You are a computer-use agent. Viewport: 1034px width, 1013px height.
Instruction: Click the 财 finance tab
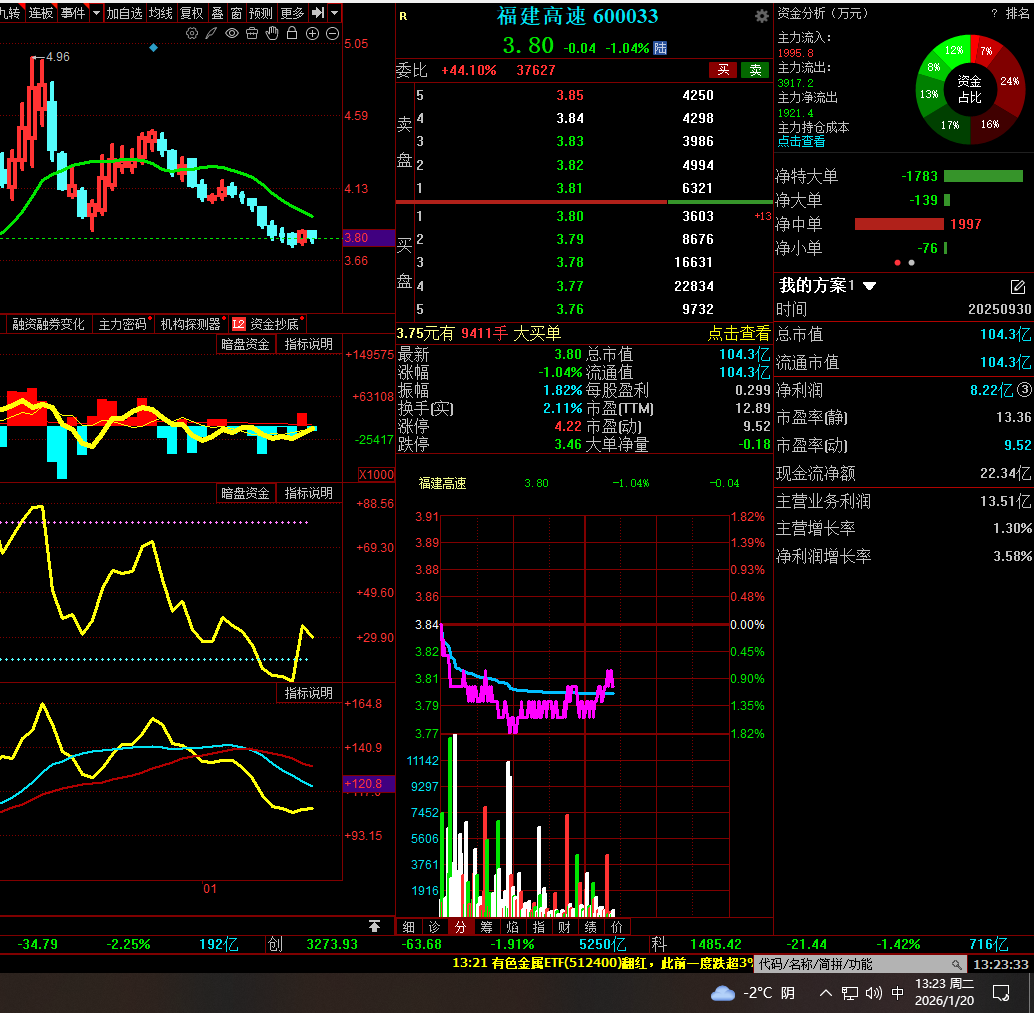[564, 927]
